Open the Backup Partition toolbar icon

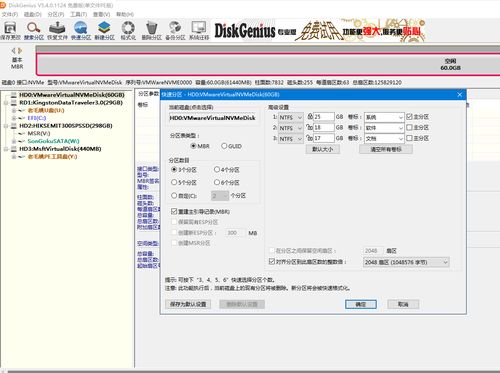click(x=175, y=28)
